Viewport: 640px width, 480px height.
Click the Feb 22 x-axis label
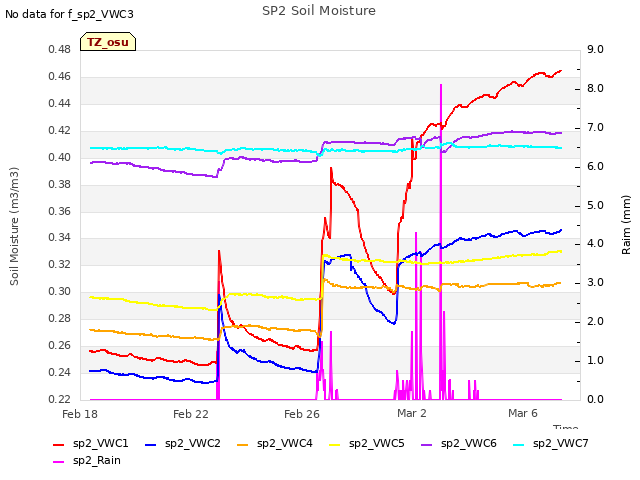191,414
